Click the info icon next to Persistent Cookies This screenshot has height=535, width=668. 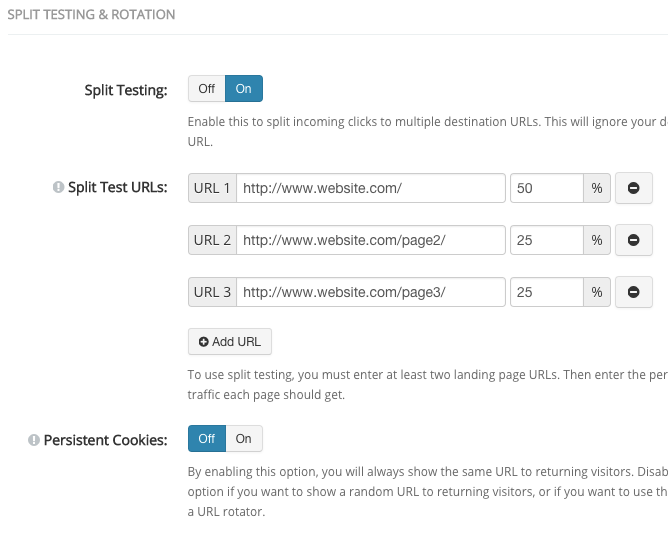click(33, 439)
